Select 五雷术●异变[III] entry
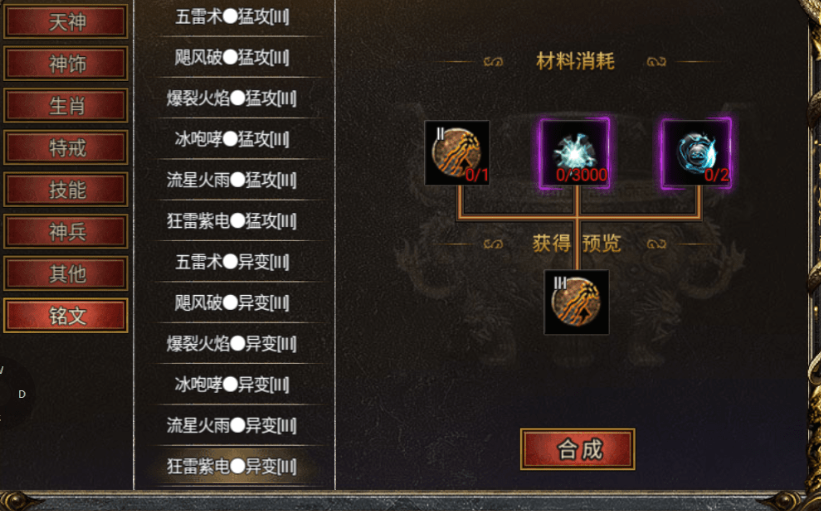 232,262
